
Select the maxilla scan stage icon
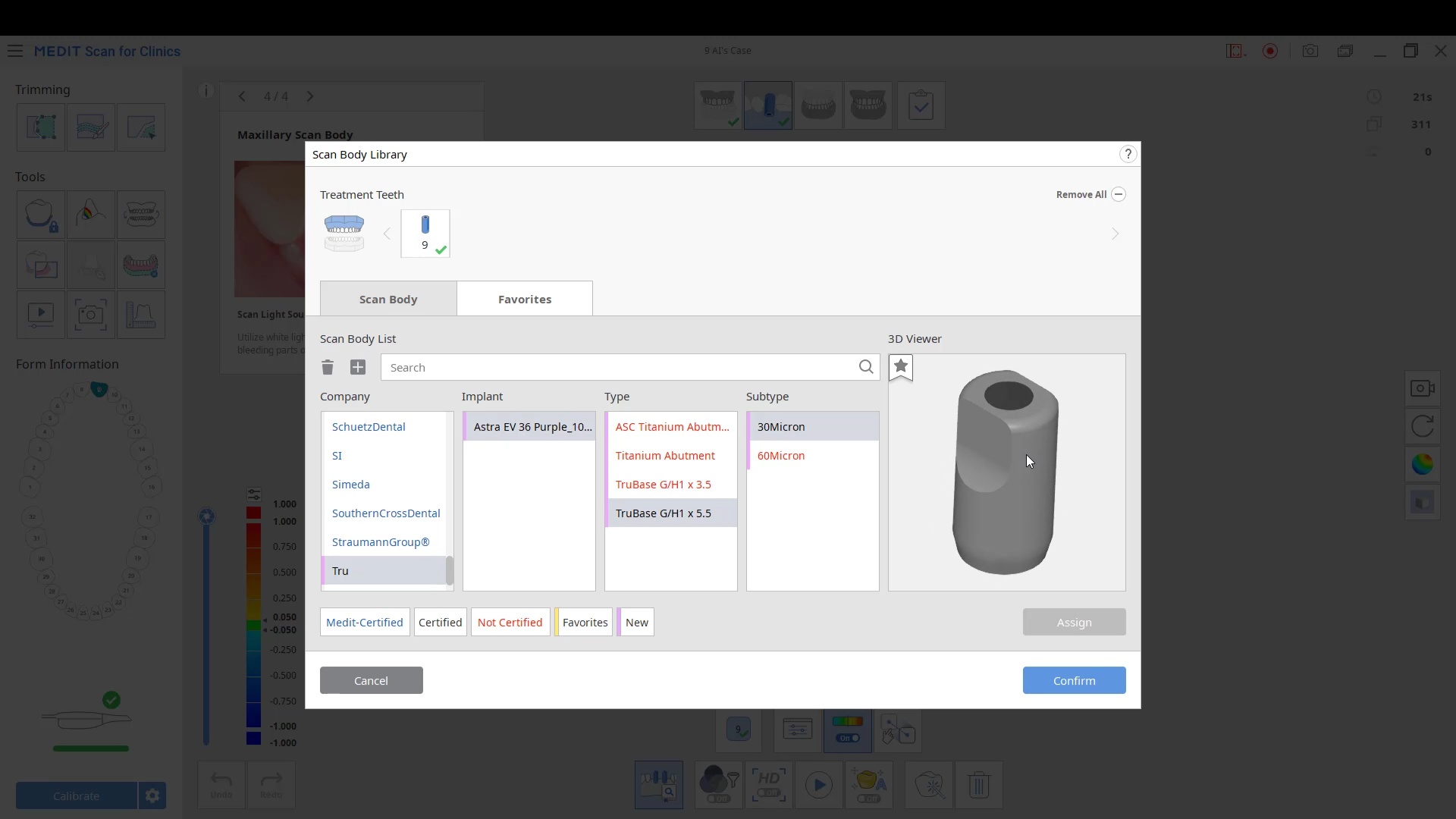717,105
